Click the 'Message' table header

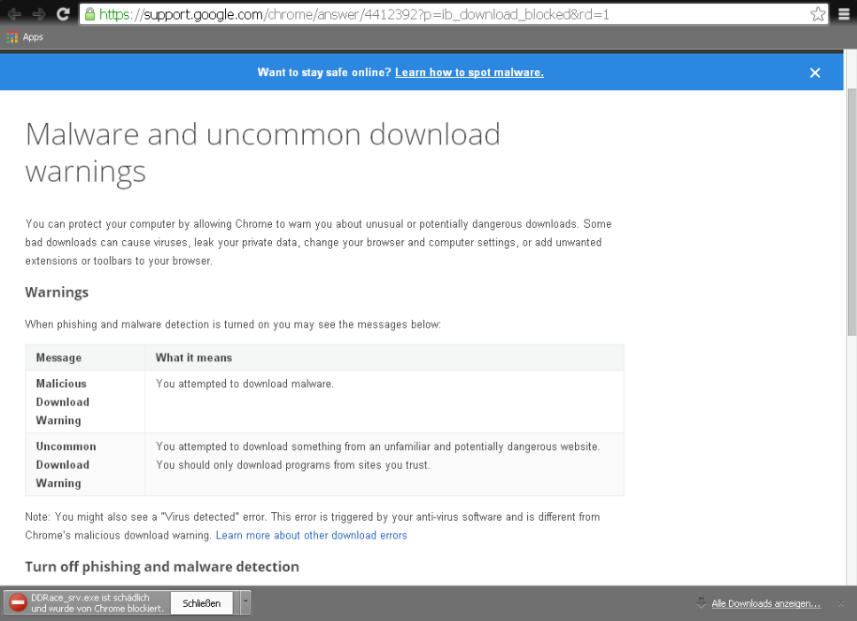pos(58,358)
